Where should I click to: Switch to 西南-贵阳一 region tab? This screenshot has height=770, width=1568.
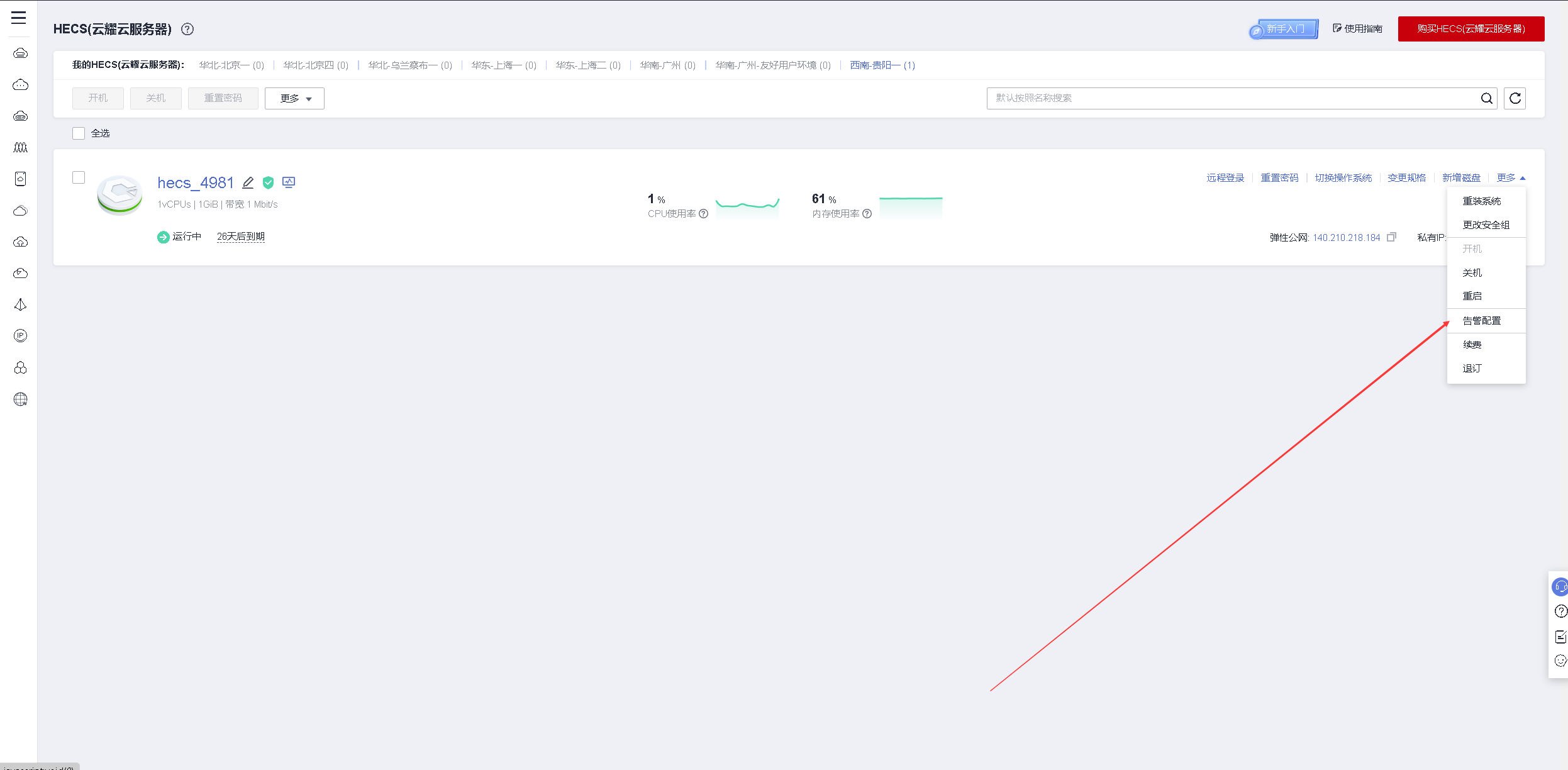pyautogui.click(x=882, y=65)
